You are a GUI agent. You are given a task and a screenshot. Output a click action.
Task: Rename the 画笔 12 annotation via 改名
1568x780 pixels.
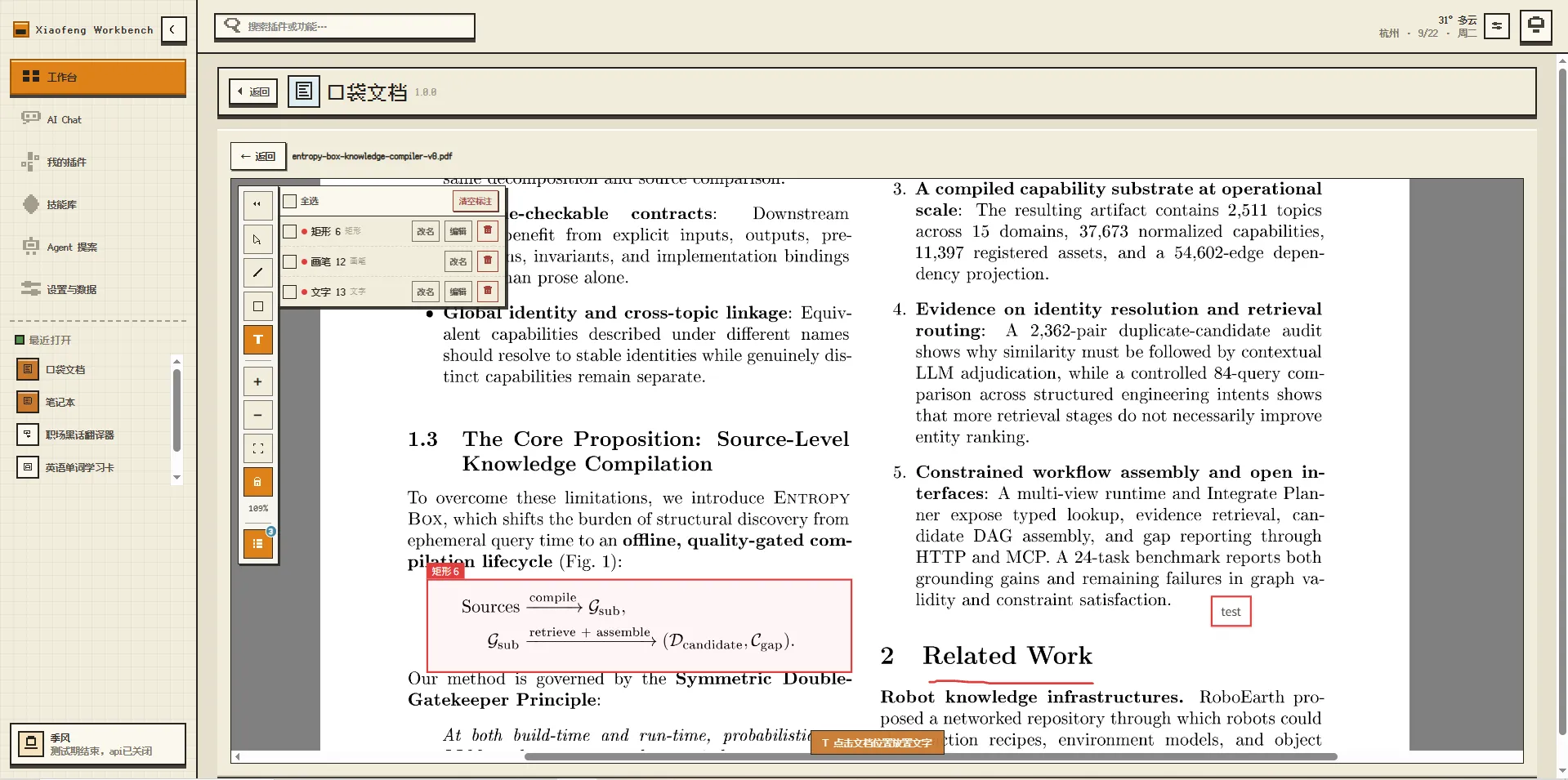[458, 261]
